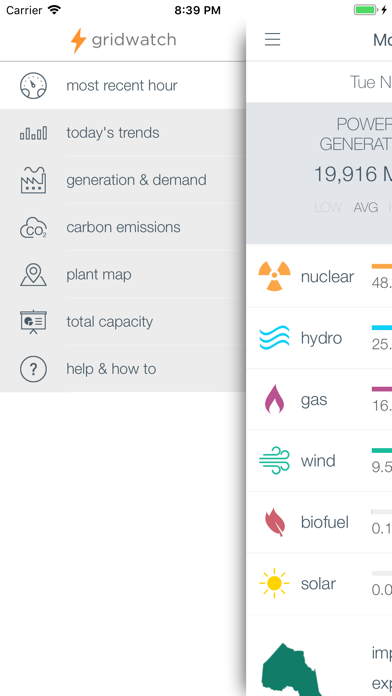Tap the green wind icon
The image size is (392, 696).
[274, 461]
